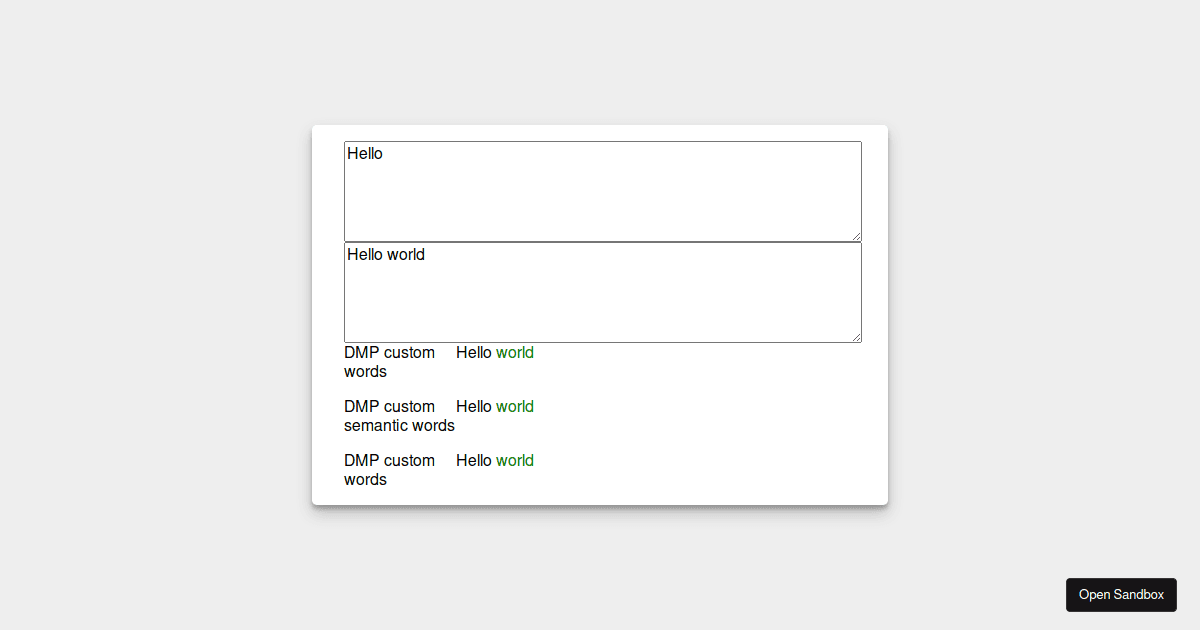Click "Hello" in the bottom diff result

click(x=474, y=461)
